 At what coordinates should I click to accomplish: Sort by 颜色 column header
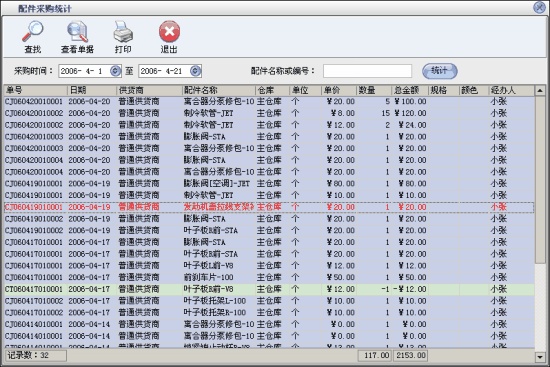pyautogui.click(x=474, y=91)
